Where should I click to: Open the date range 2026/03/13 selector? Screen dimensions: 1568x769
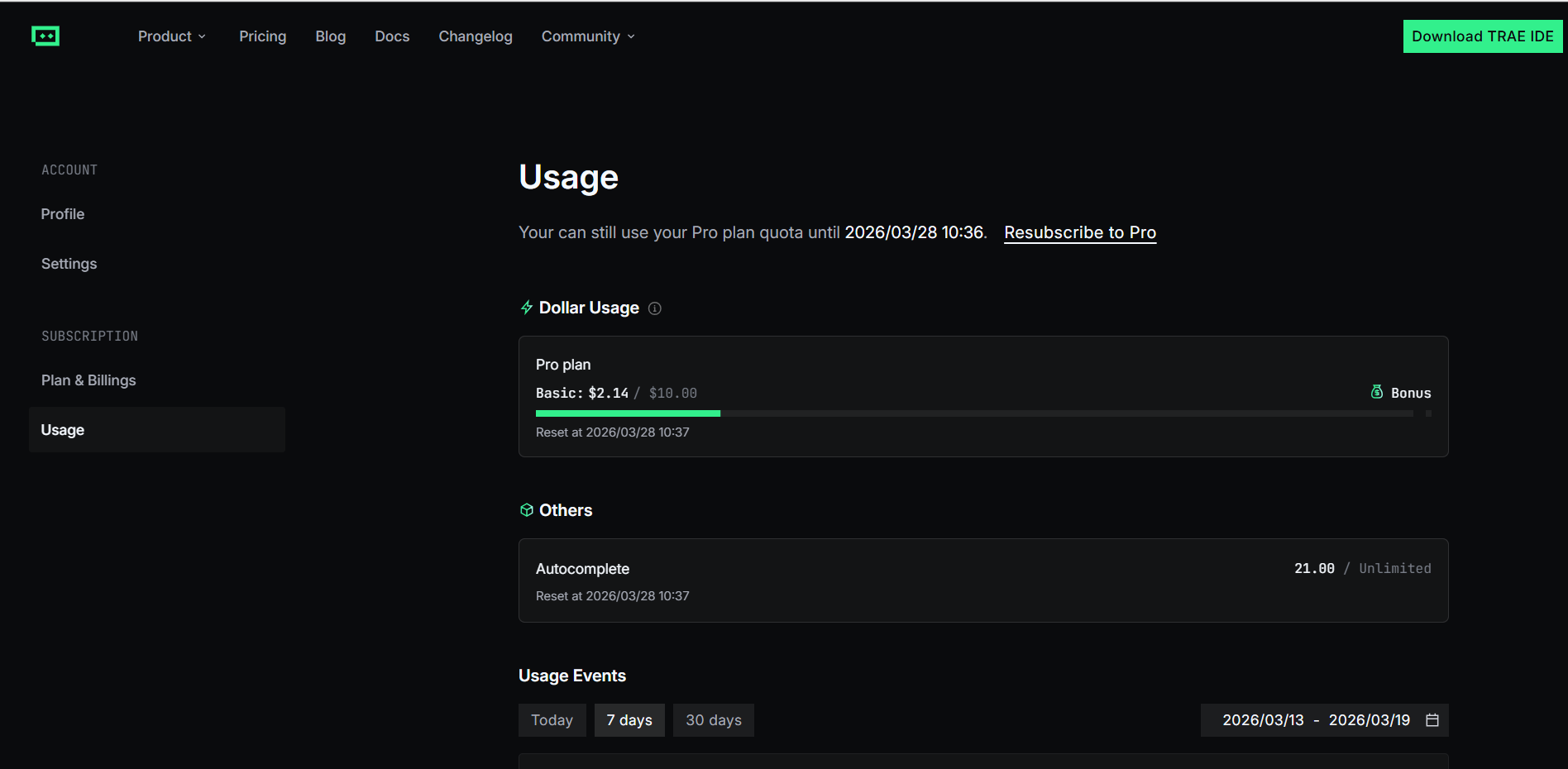[x=1263, y=720]
